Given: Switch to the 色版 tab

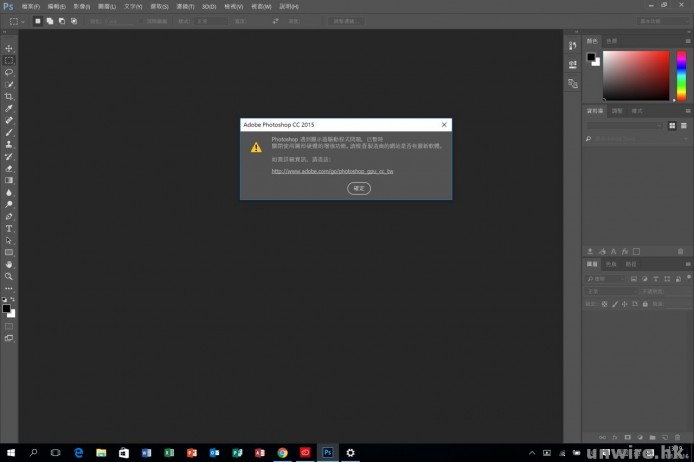Looking at the screenshot, I should click(611, 264).
